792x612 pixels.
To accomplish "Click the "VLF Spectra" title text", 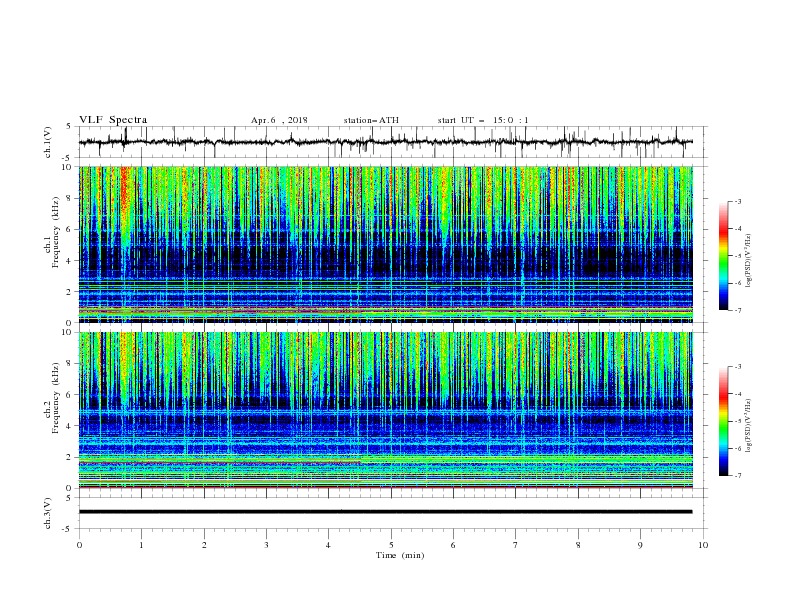I will click(x=113, y=120).
